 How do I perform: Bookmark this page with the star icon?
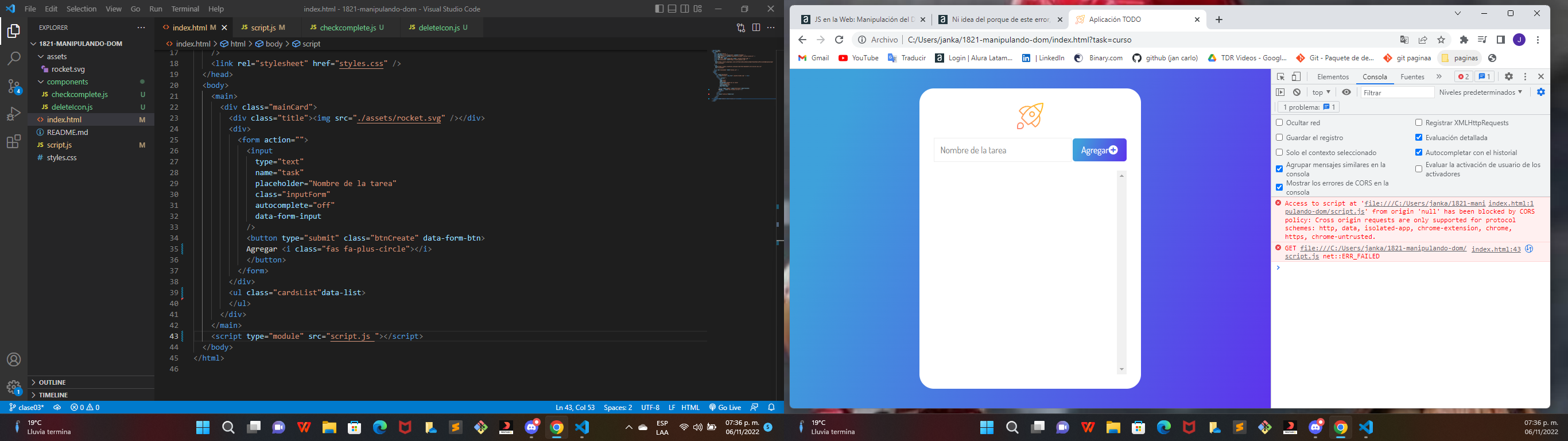tap(1441, 40)
